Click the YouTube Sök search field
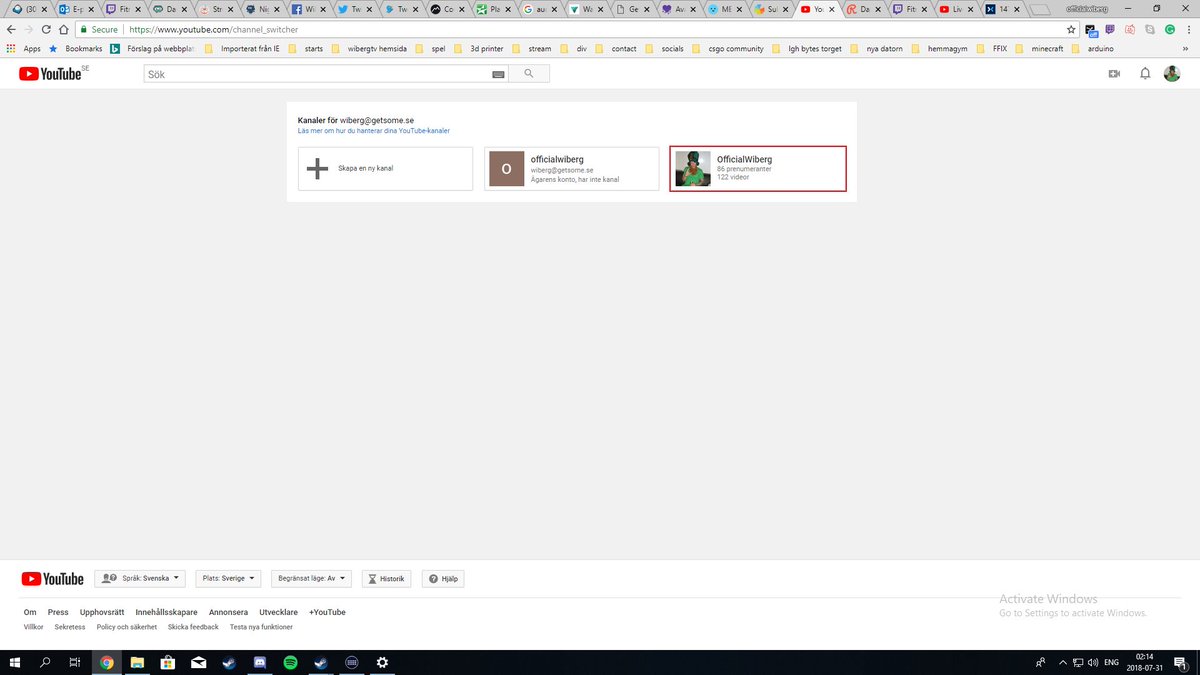The width and height of the screenshot is (1200, 675). pyautogui.click(x=325, y=74)
